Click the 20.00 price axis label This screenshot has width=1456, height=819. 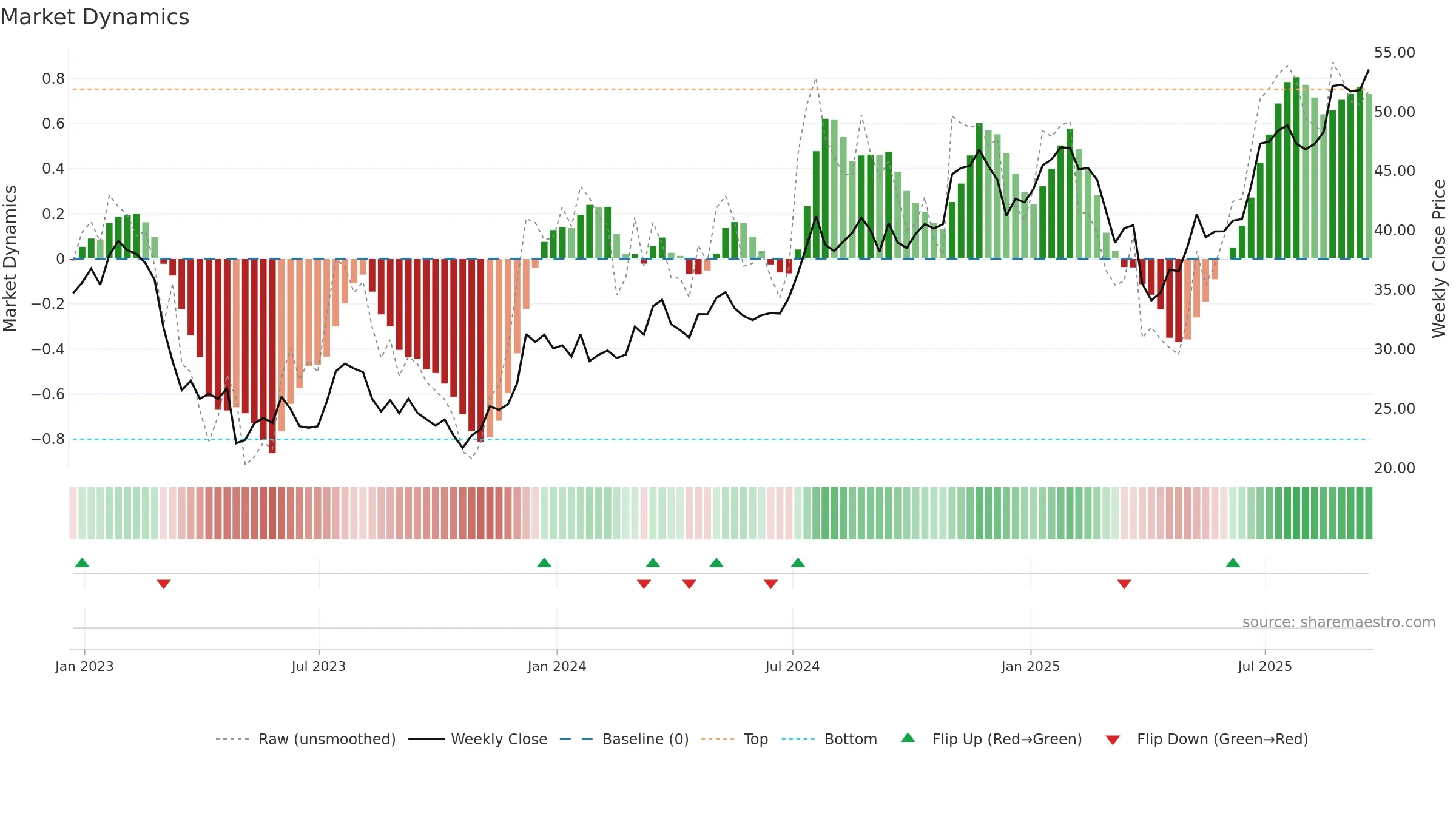point(1395,468)
